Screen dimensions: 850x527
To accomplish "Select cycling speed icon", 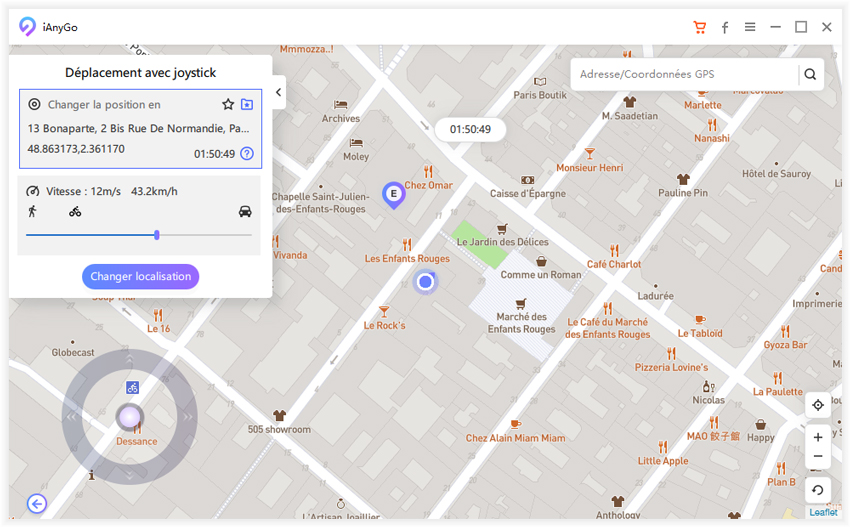I will click(x=75, y=211).
